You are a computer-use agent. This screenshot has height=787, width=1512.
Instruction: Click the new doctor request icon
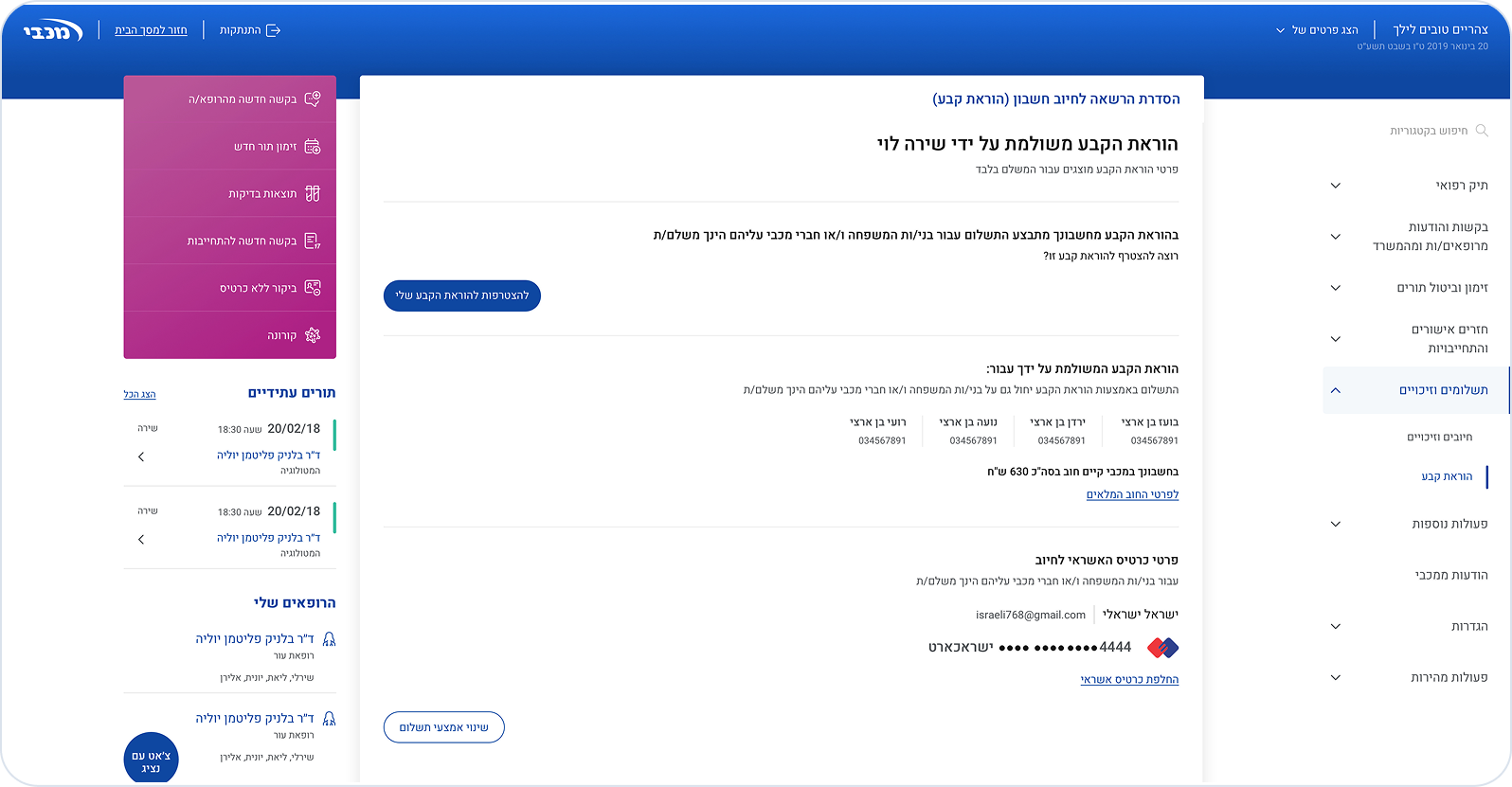(x=313, y=98)
